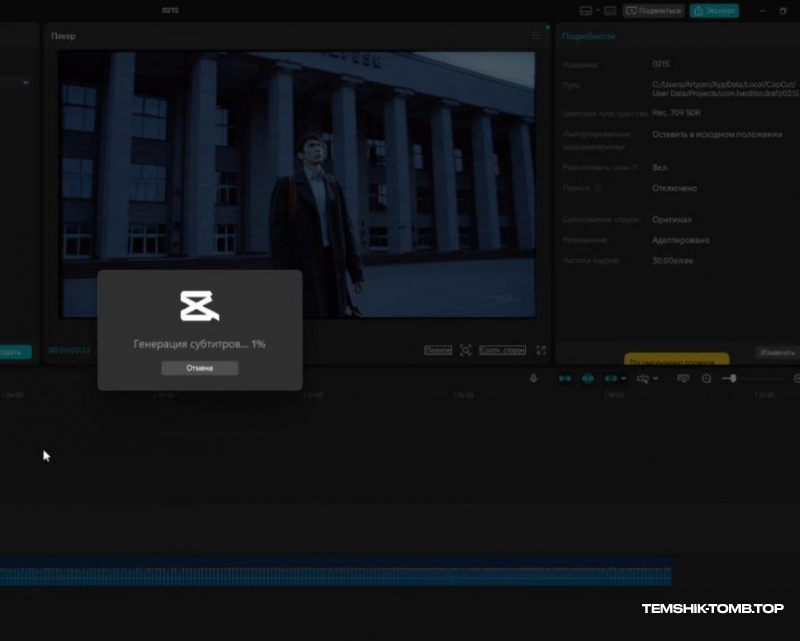Click the microphone voiceover record icon
800x641 pixels.
coord(533,379)
